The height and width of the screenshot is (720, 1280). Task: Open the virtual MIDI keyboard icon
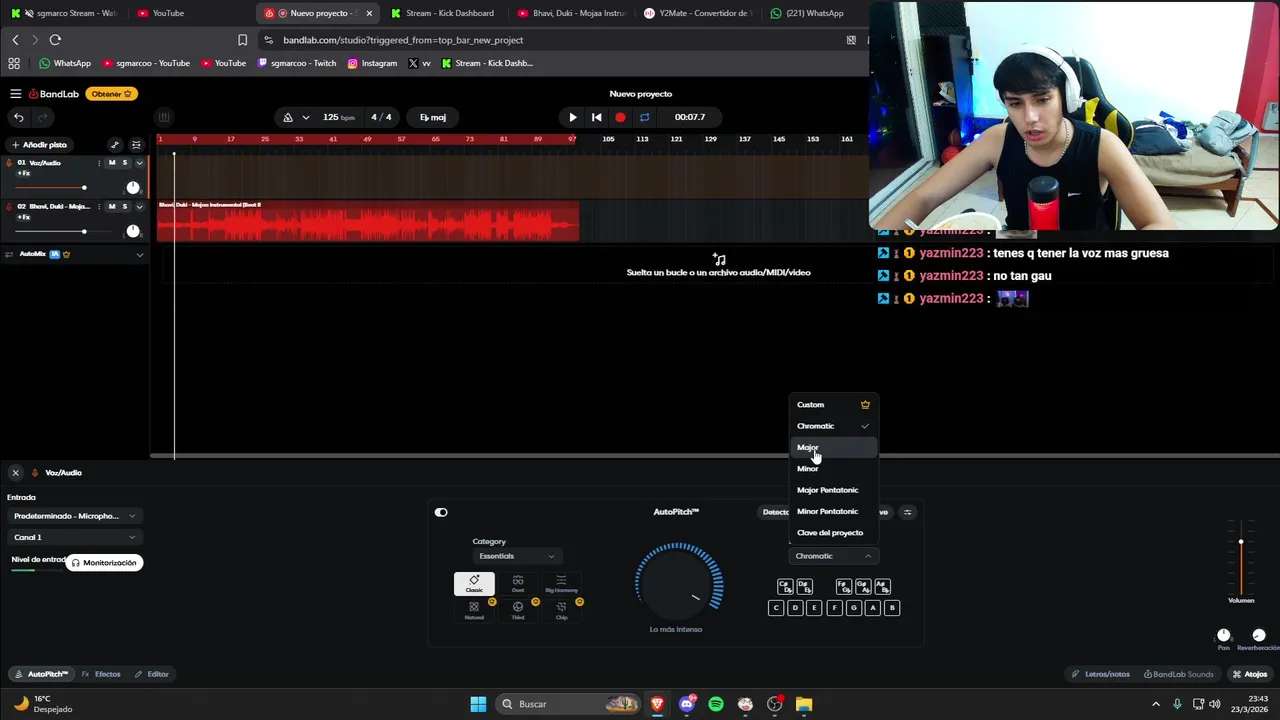pyautogui.click(x=164, y=117)
